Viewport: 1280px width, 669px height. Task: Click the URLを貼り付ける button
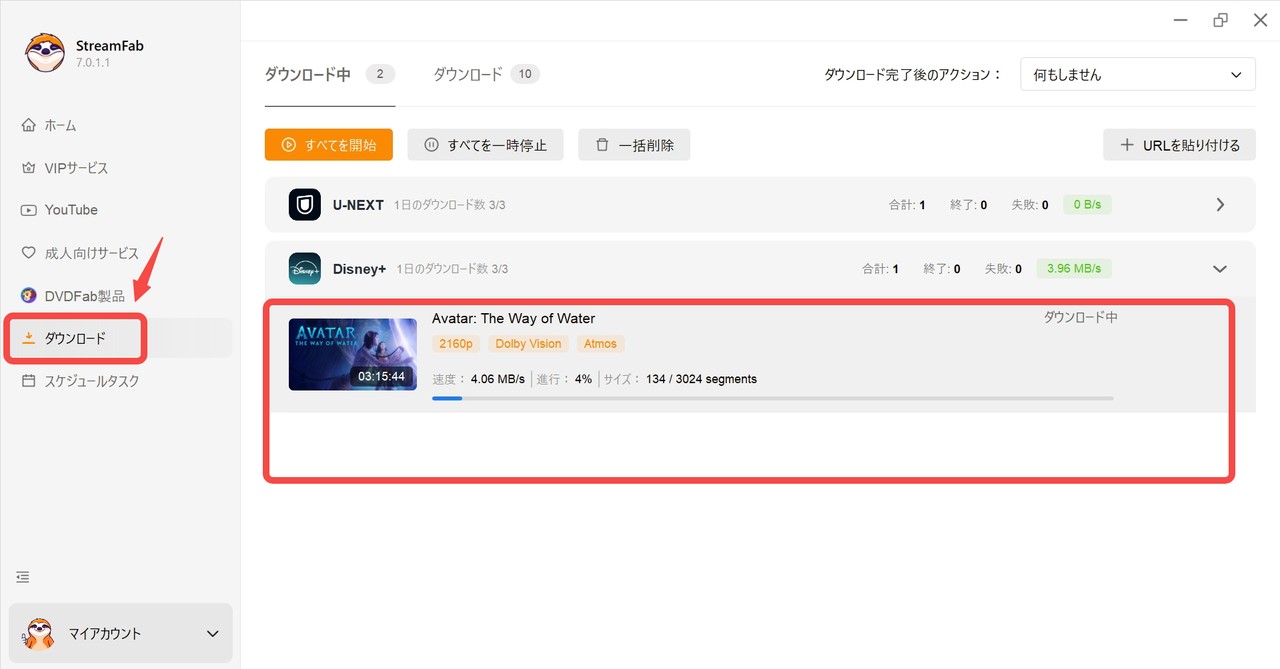click(1179, 145)
